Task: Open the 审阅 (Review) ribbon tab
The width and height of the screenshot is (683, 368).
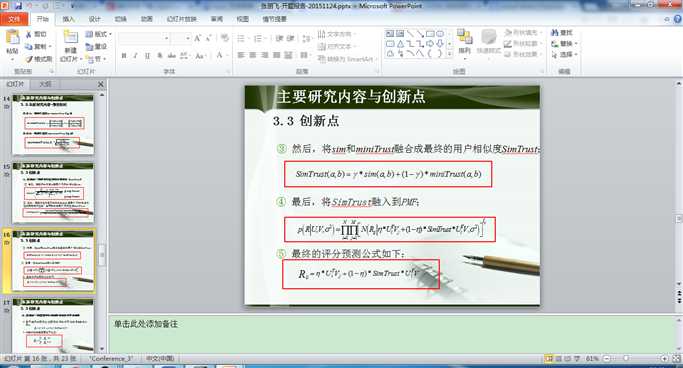Action: point(216,19)
